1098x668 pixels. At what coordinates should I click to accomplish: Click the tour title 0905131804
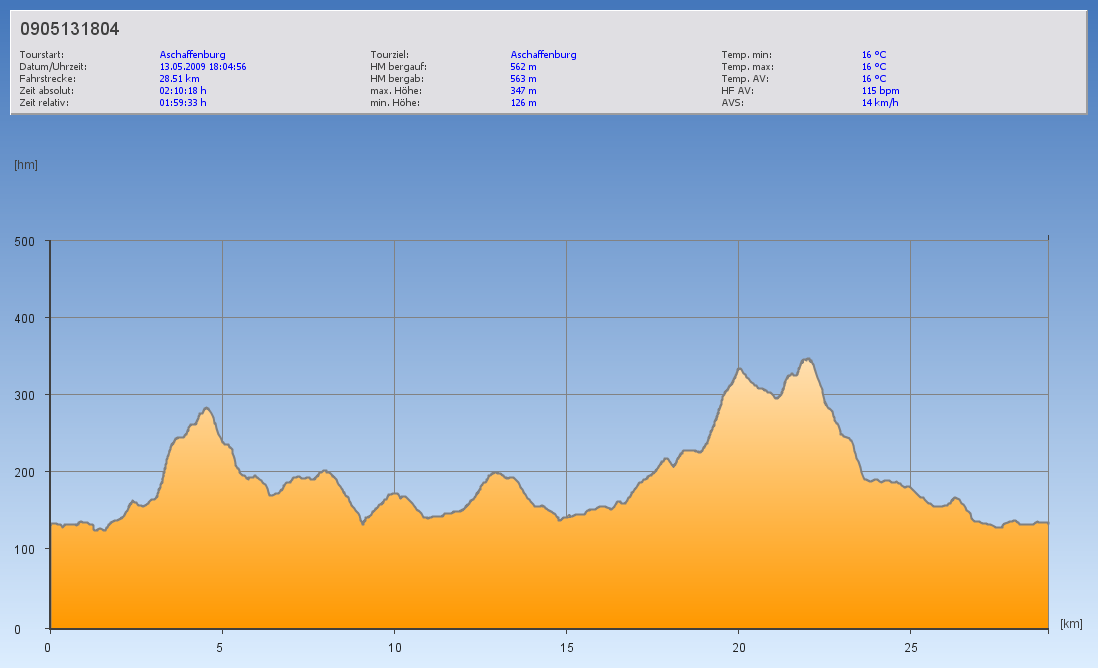70,29
